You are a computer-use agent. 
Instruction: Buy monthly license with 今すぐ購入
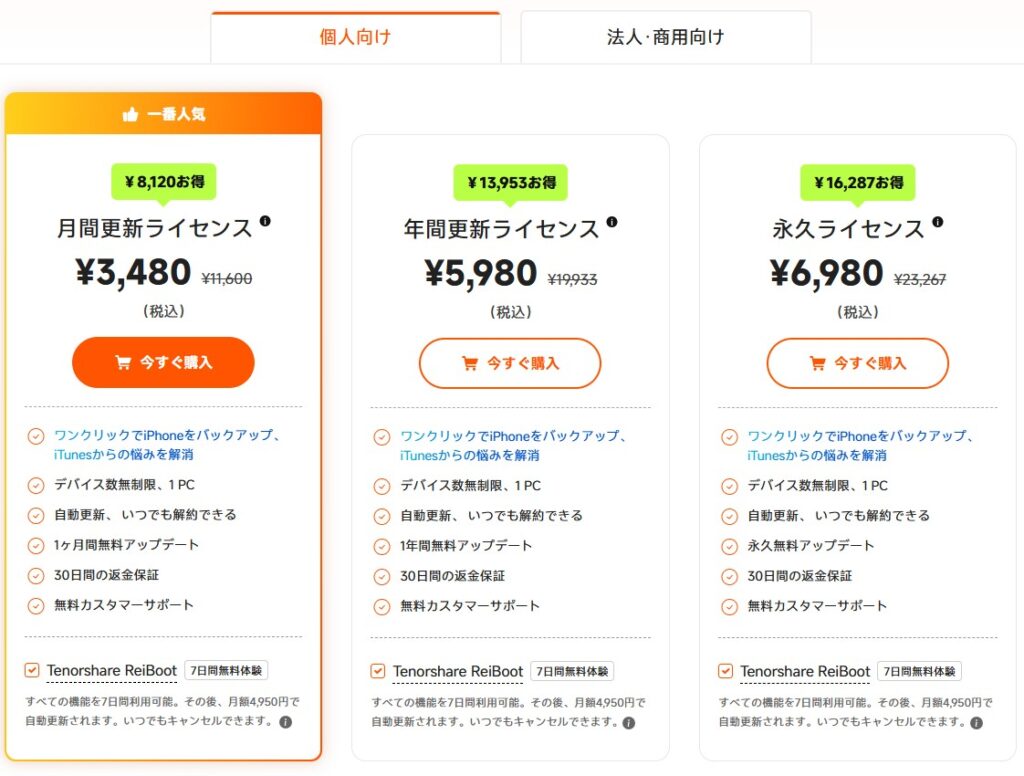(x=163, y=363)
